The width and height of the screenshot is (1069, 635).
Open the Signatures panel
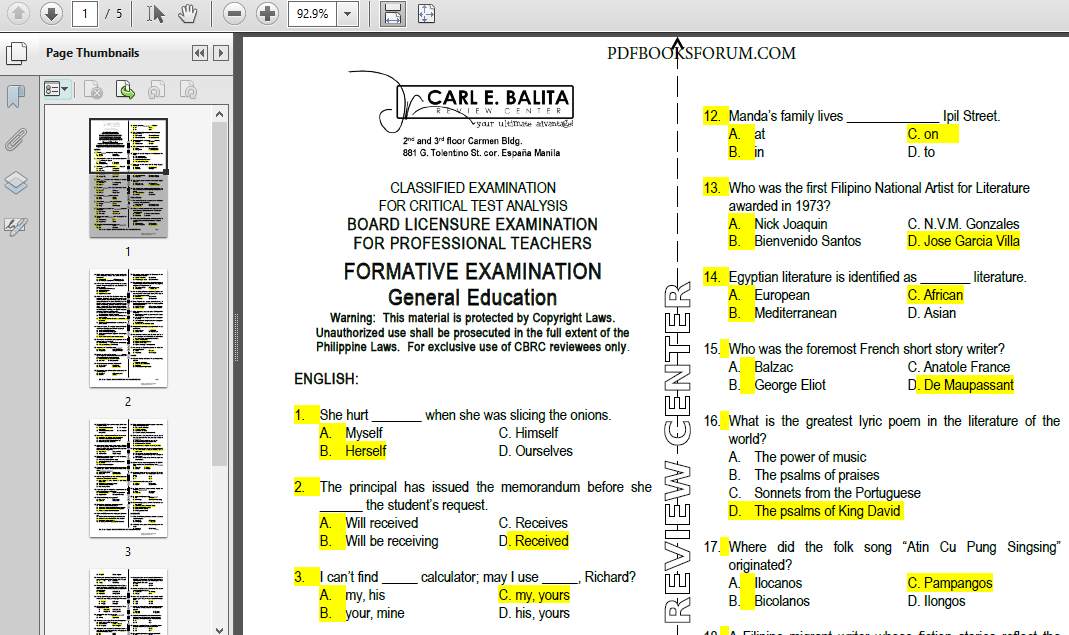point(16,226)
